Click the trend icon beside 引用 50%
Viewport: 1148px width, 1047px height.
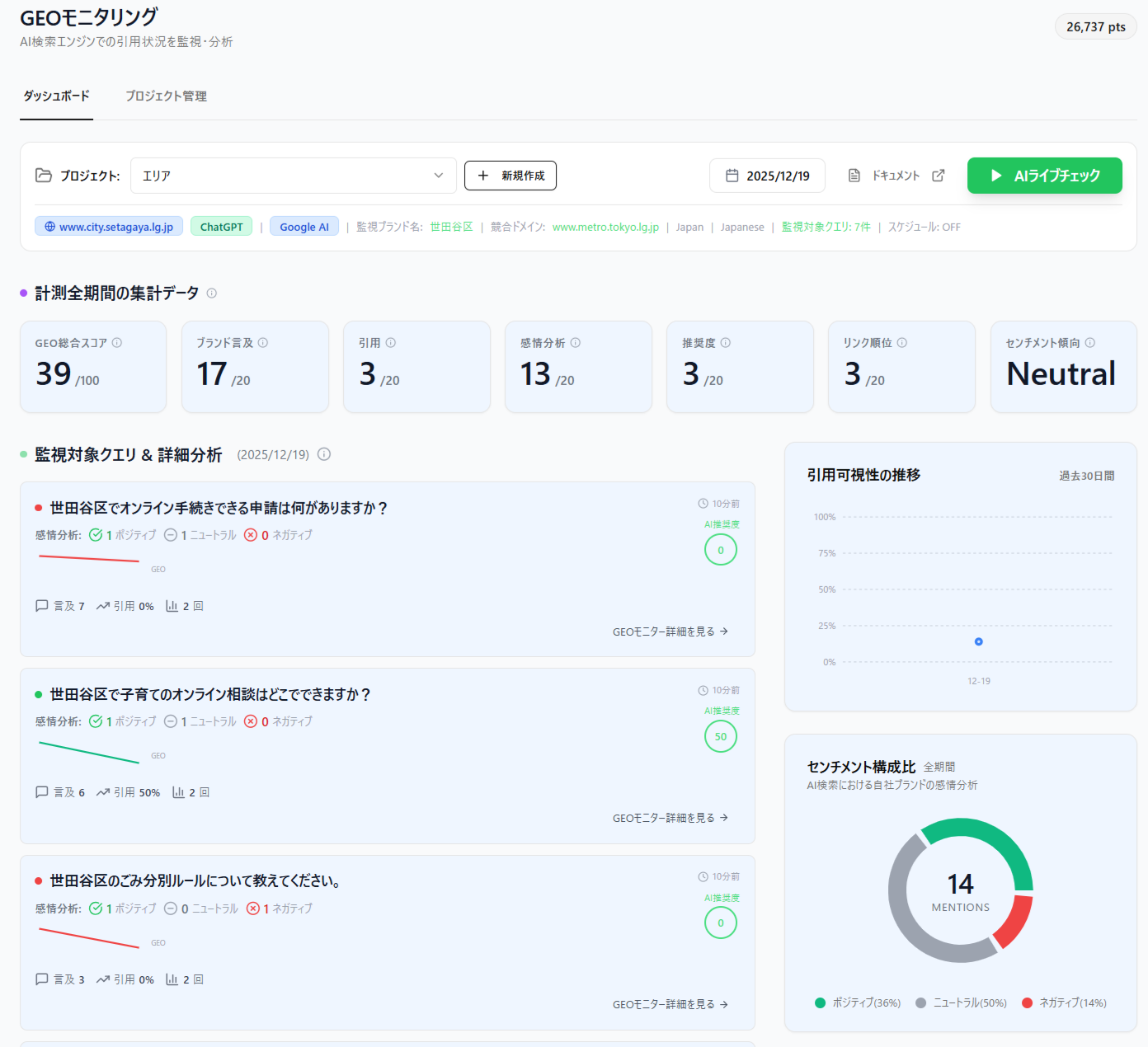[x=103, y=792]
